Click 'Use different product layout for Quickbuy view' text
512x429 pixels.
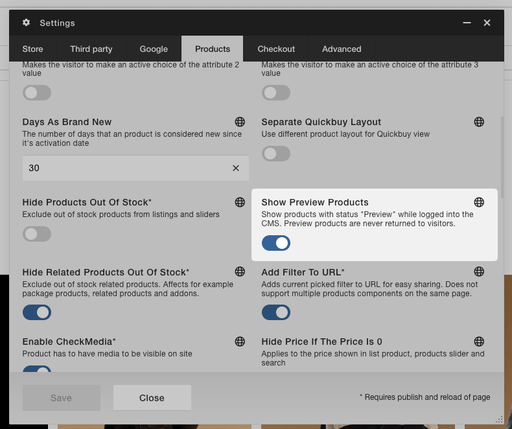345,134
